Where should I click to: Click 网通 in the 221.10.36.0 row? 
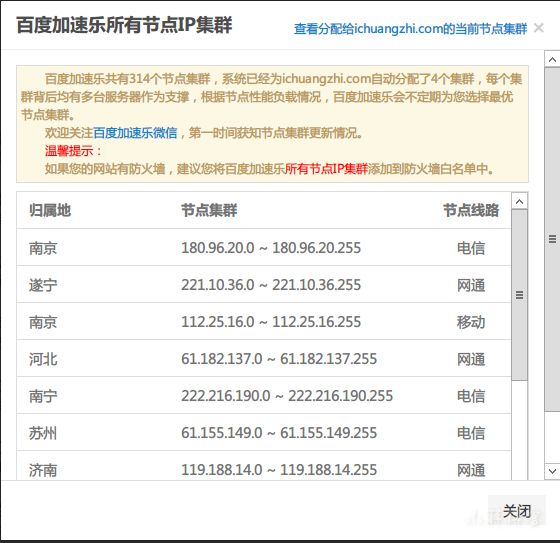coord(471,285)
